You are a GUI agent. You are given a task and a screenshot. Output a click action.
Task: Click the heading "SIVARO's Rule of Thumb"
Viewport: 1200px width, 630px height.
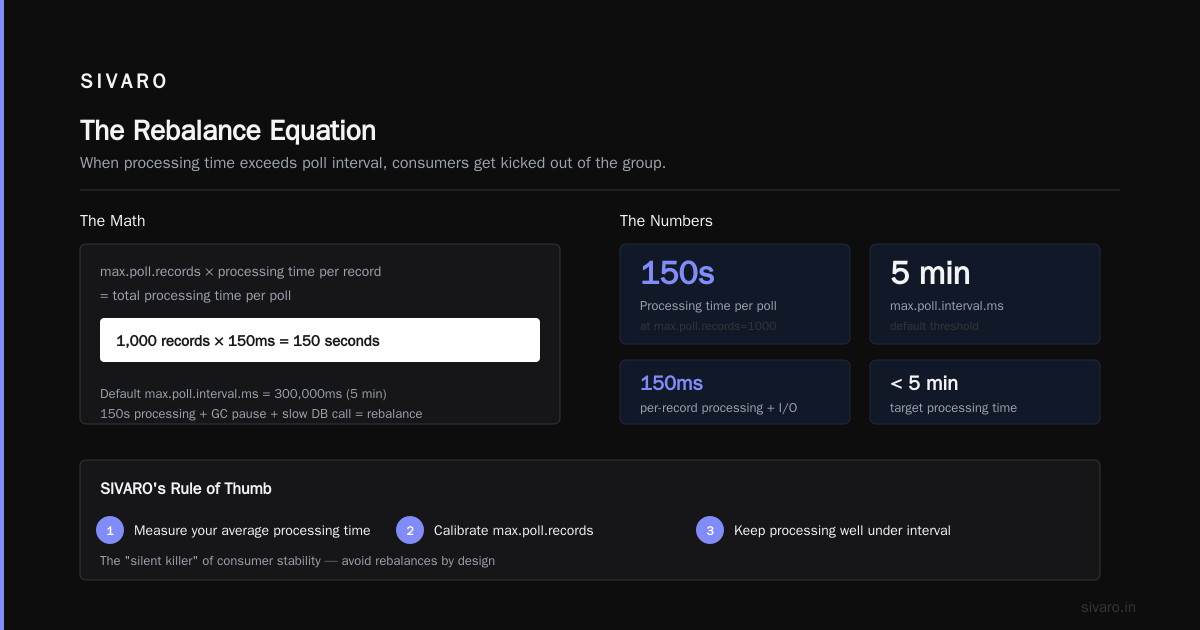[x=186, y=489]
